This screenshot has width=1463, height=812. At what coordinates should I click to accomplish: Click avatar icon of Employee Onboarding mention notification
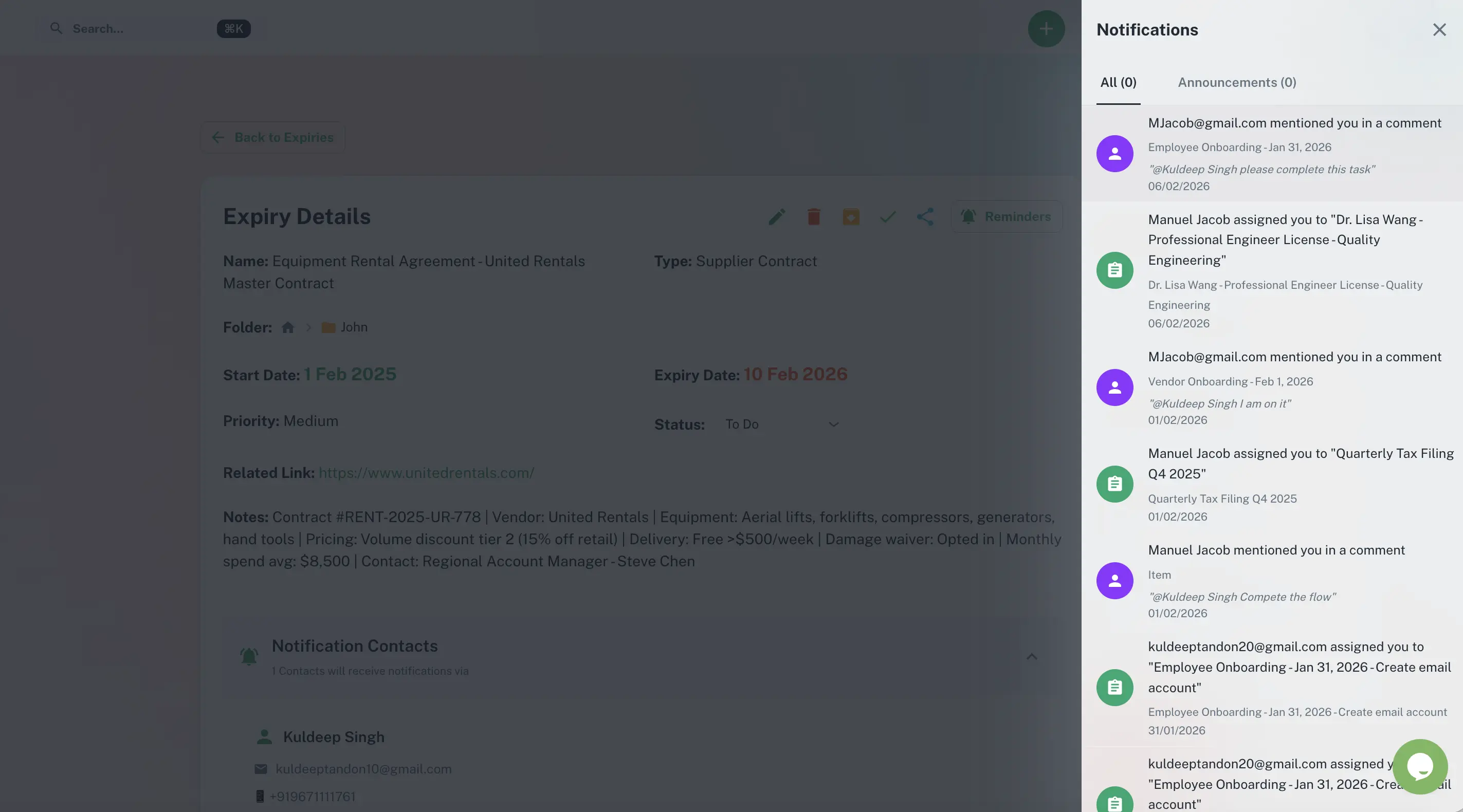click(1114, 153)
